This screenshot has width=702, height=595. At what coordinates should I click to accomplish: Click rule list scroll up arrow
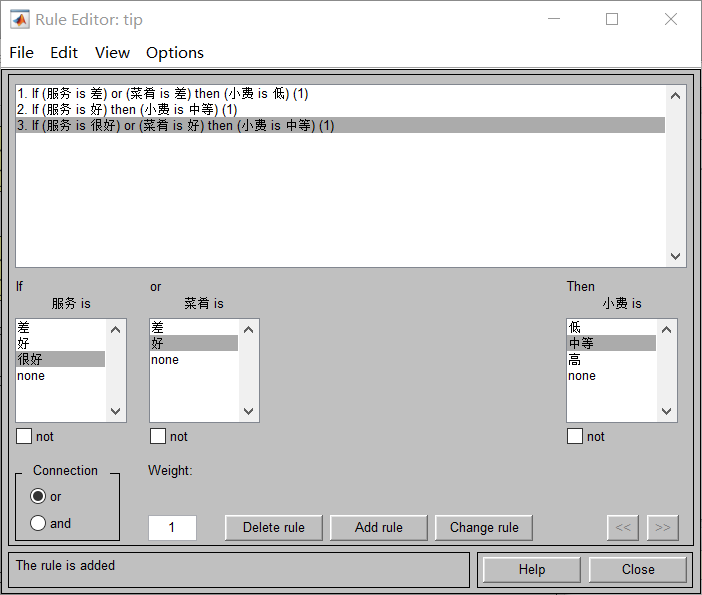coord(676,95)
